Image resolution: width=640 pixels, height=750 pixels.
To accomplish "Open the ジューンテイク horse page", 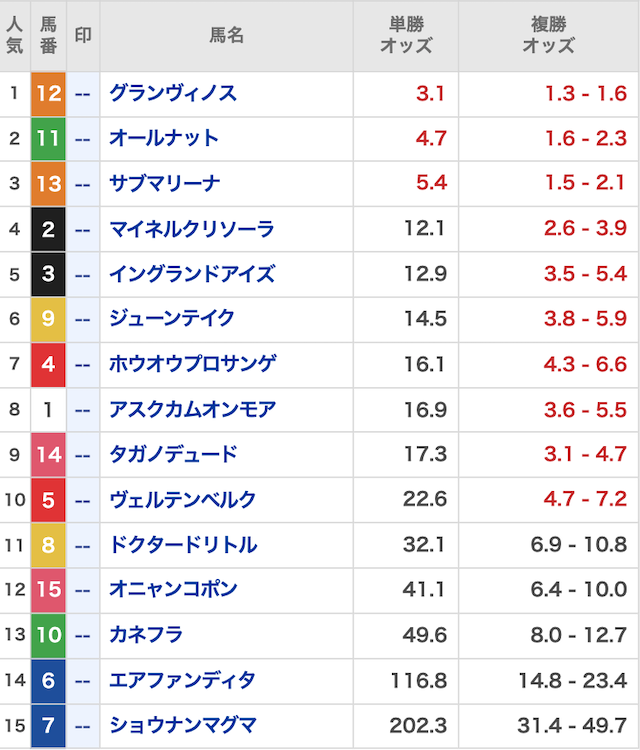I will click(x=172, y=319).
